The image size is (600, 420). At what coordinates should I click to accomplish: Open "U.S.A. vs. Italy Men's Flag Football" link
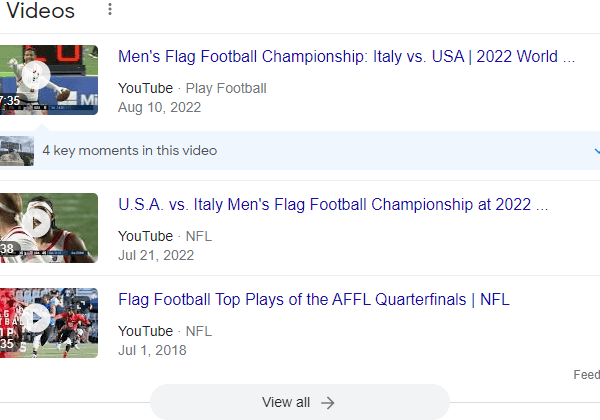[x=333, y=205]
